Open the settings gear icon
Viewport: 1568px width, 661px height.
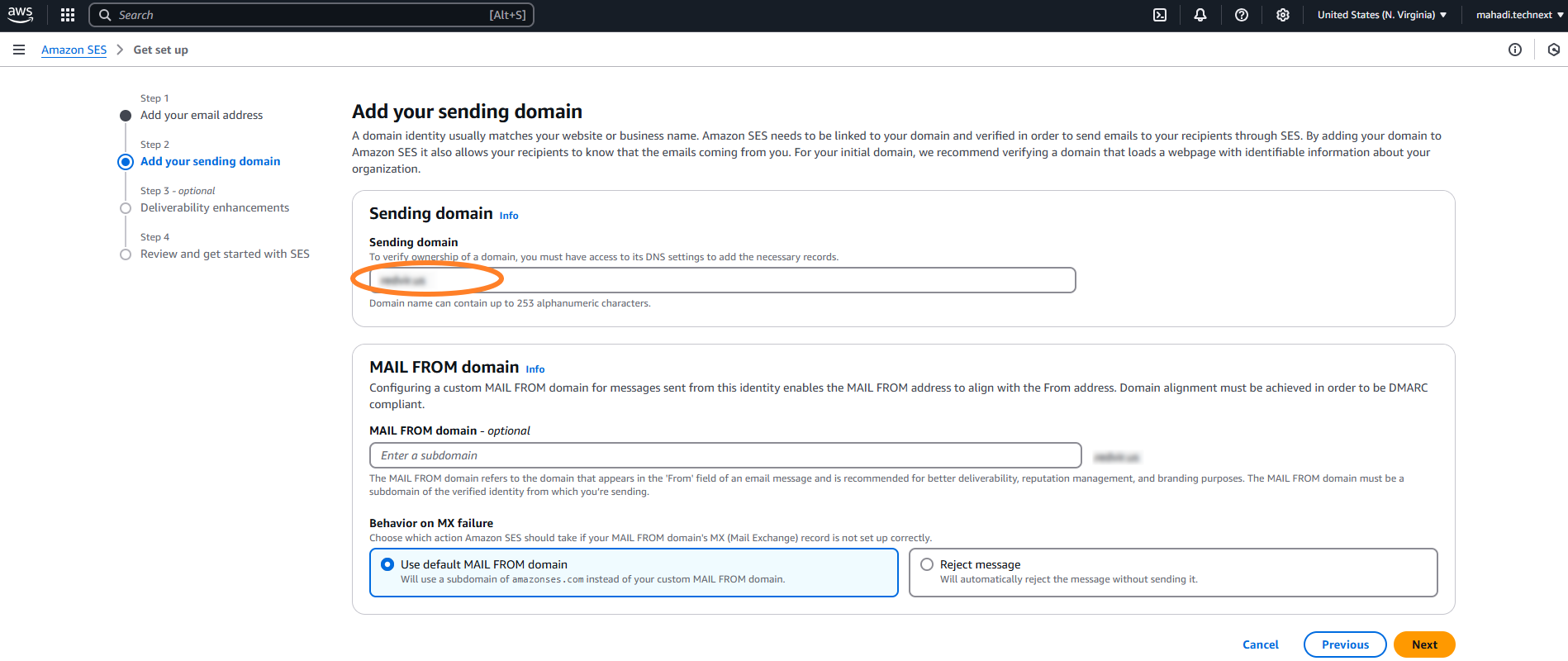point(1282,15)
